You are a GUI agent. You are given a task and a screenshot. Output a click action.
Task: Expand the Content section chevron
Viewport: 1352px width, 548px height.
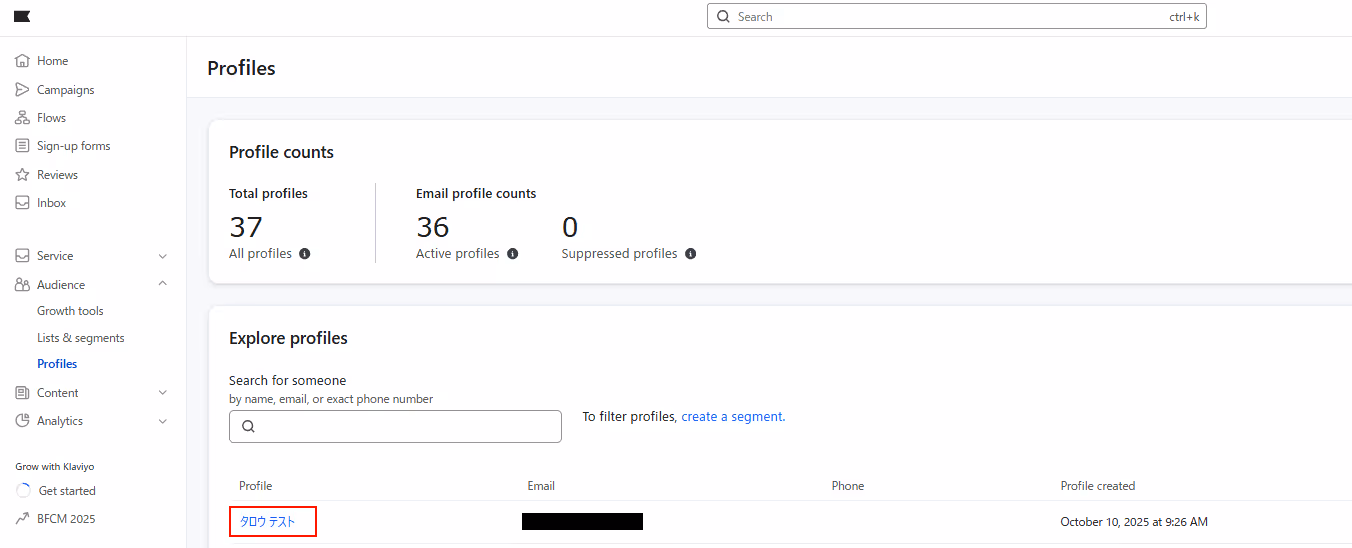click(163, 393)
